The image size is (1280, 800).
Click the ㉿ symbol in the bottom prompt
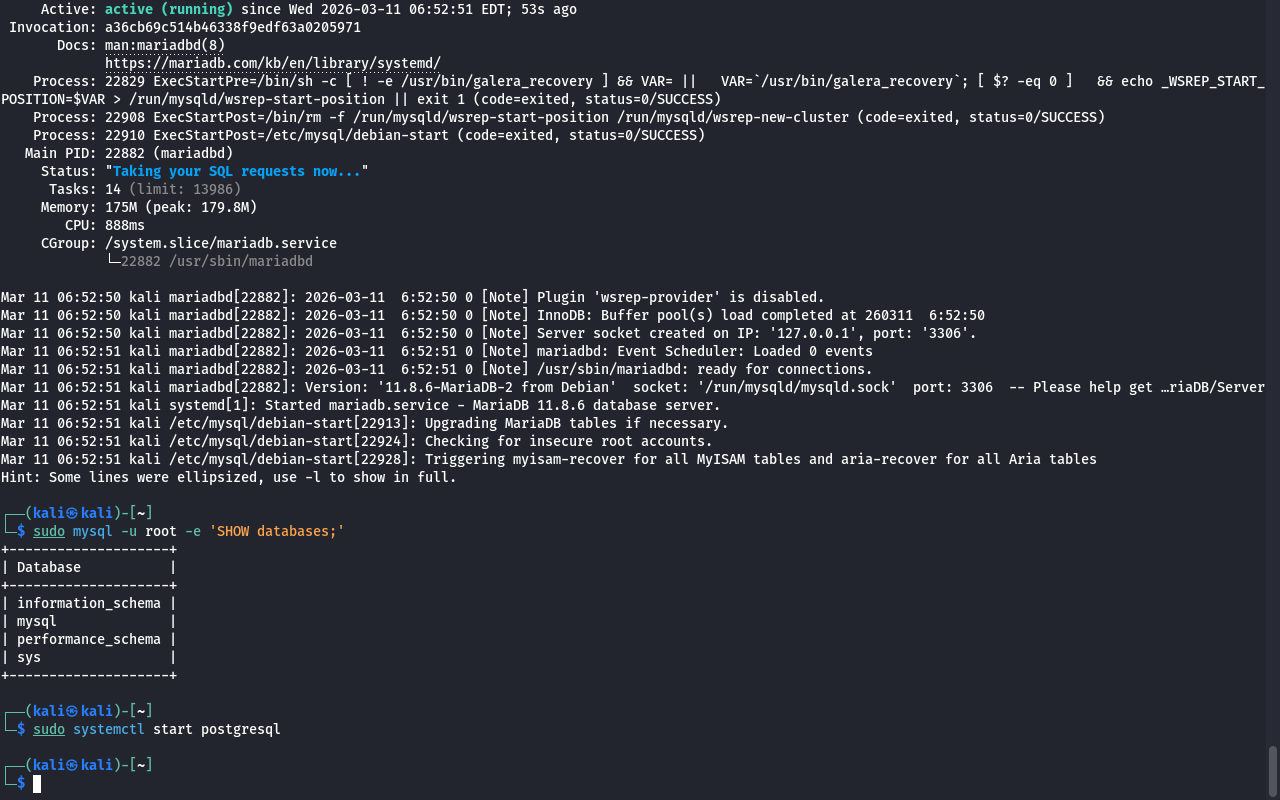click(x=72, y=765)
